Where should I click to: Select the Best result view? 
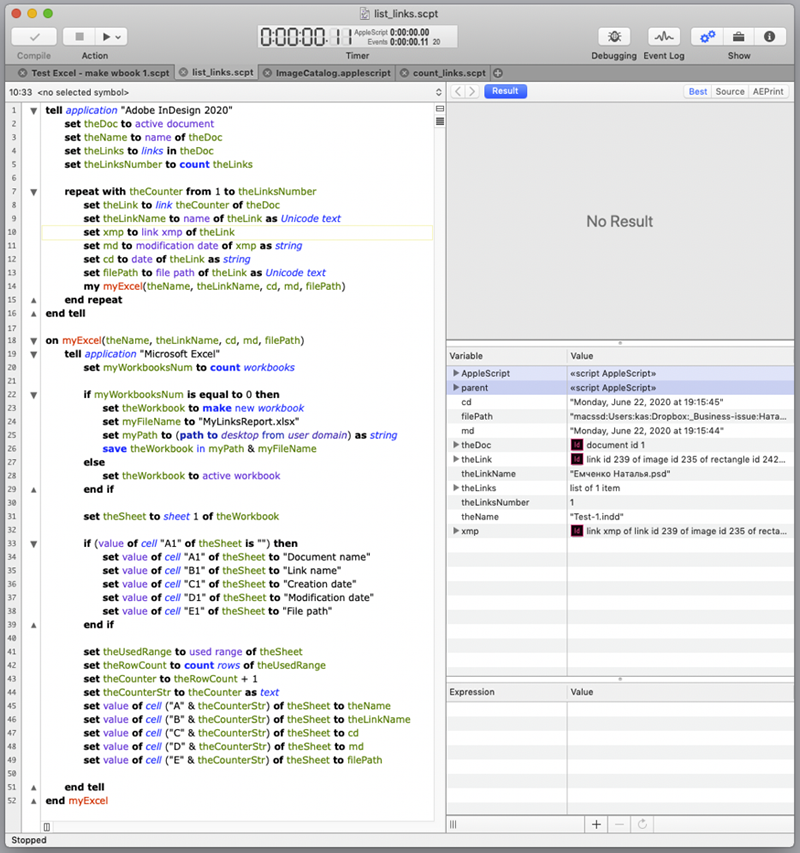698,91
